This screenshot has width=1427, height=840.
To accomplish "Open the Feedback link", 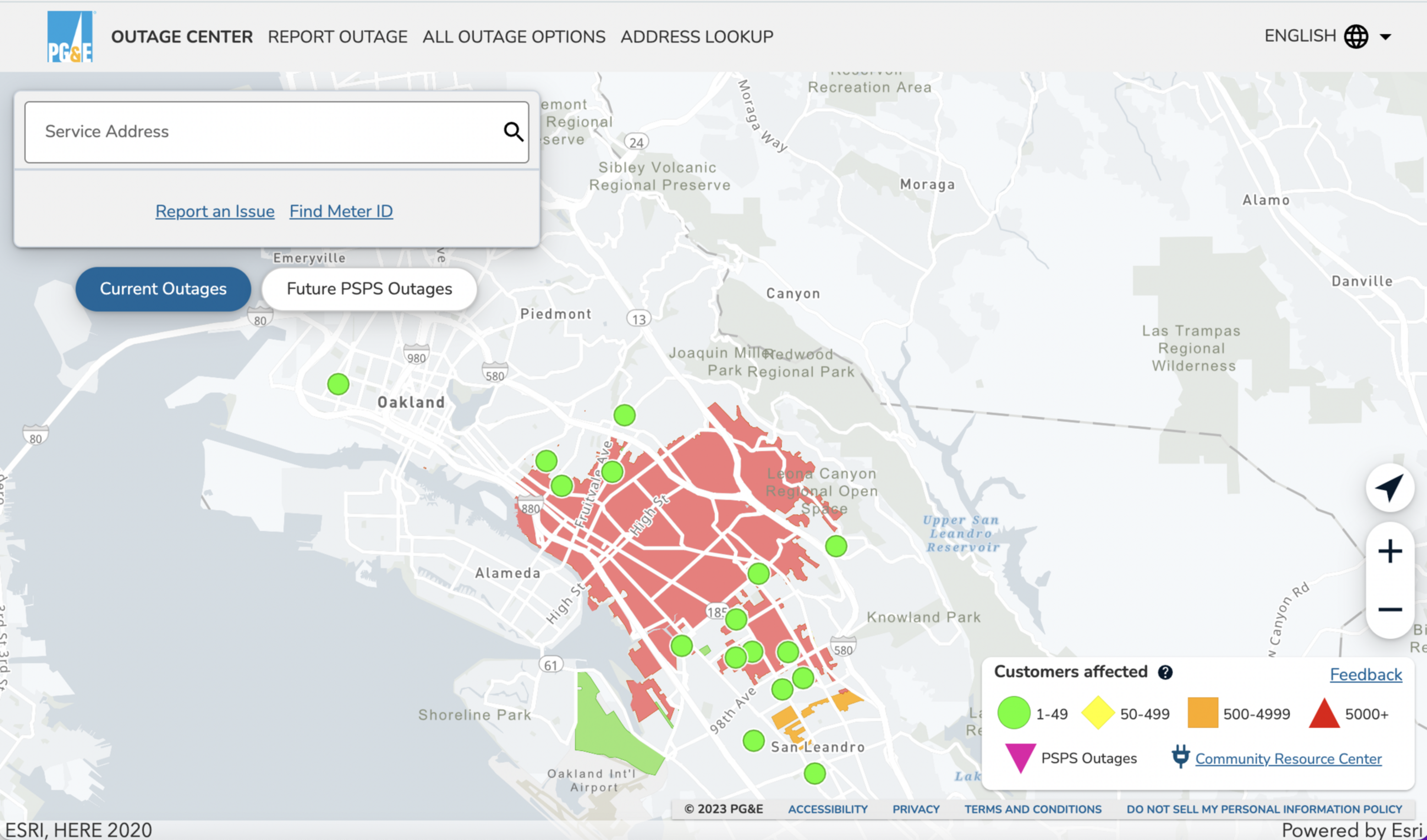I will [x=1366, y=674].
